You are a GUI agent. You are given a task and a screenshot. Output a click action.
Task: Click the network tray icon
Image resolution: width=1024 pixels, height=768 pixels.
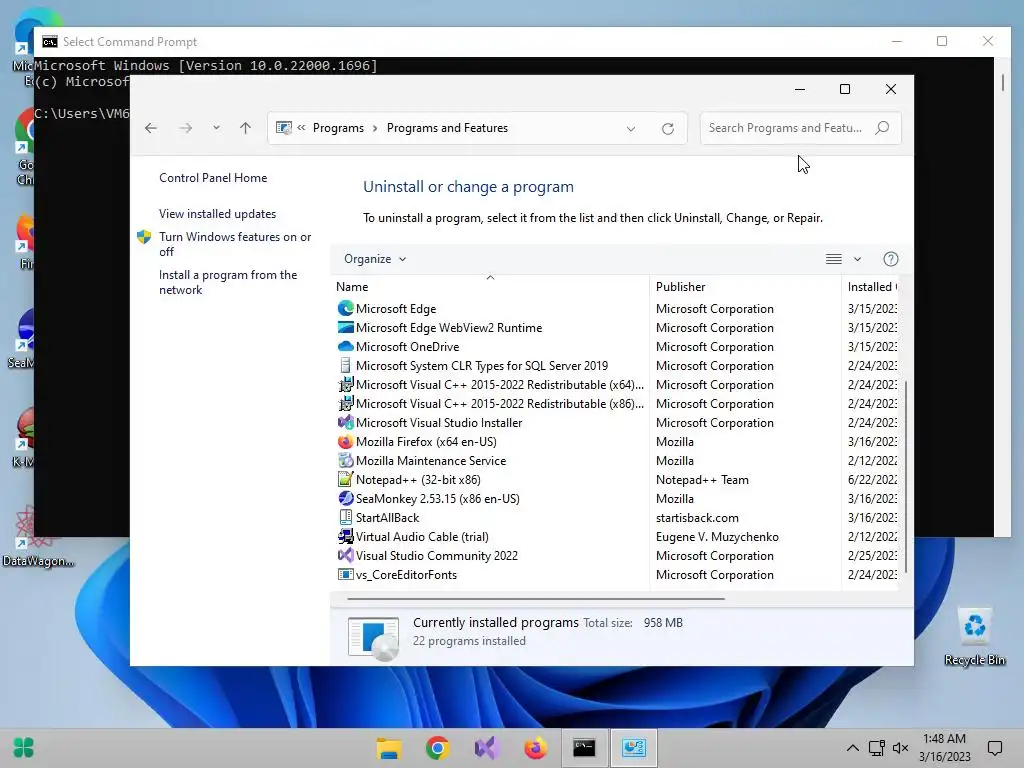[x=876, y=748]
